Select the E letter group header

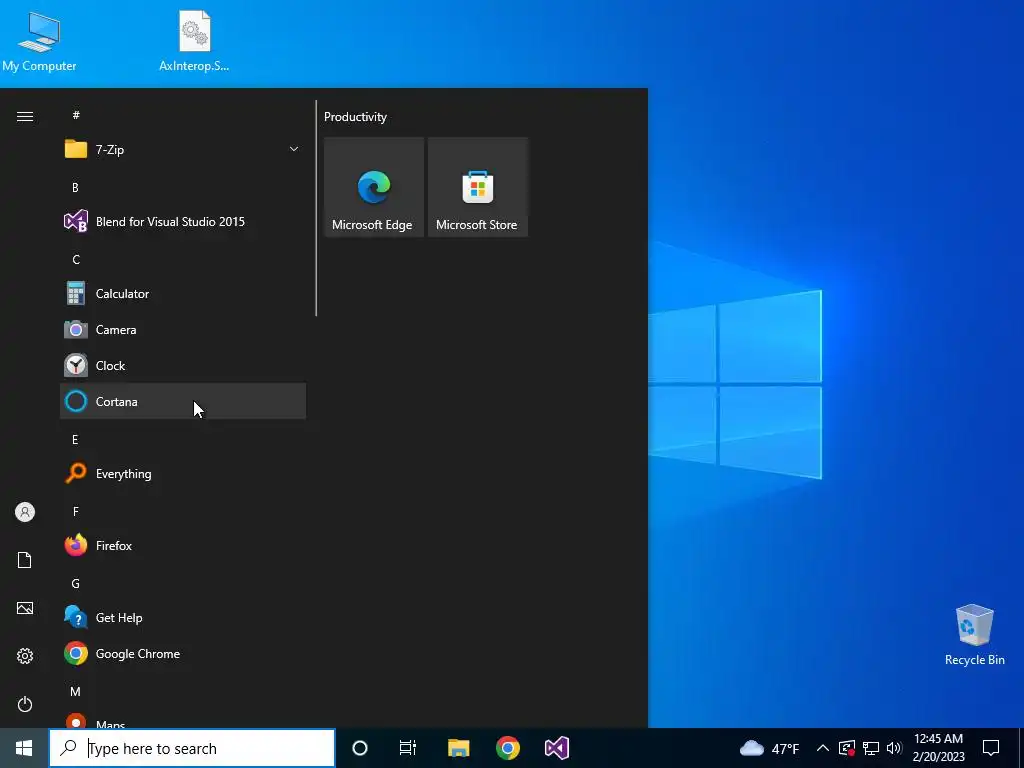75,440
